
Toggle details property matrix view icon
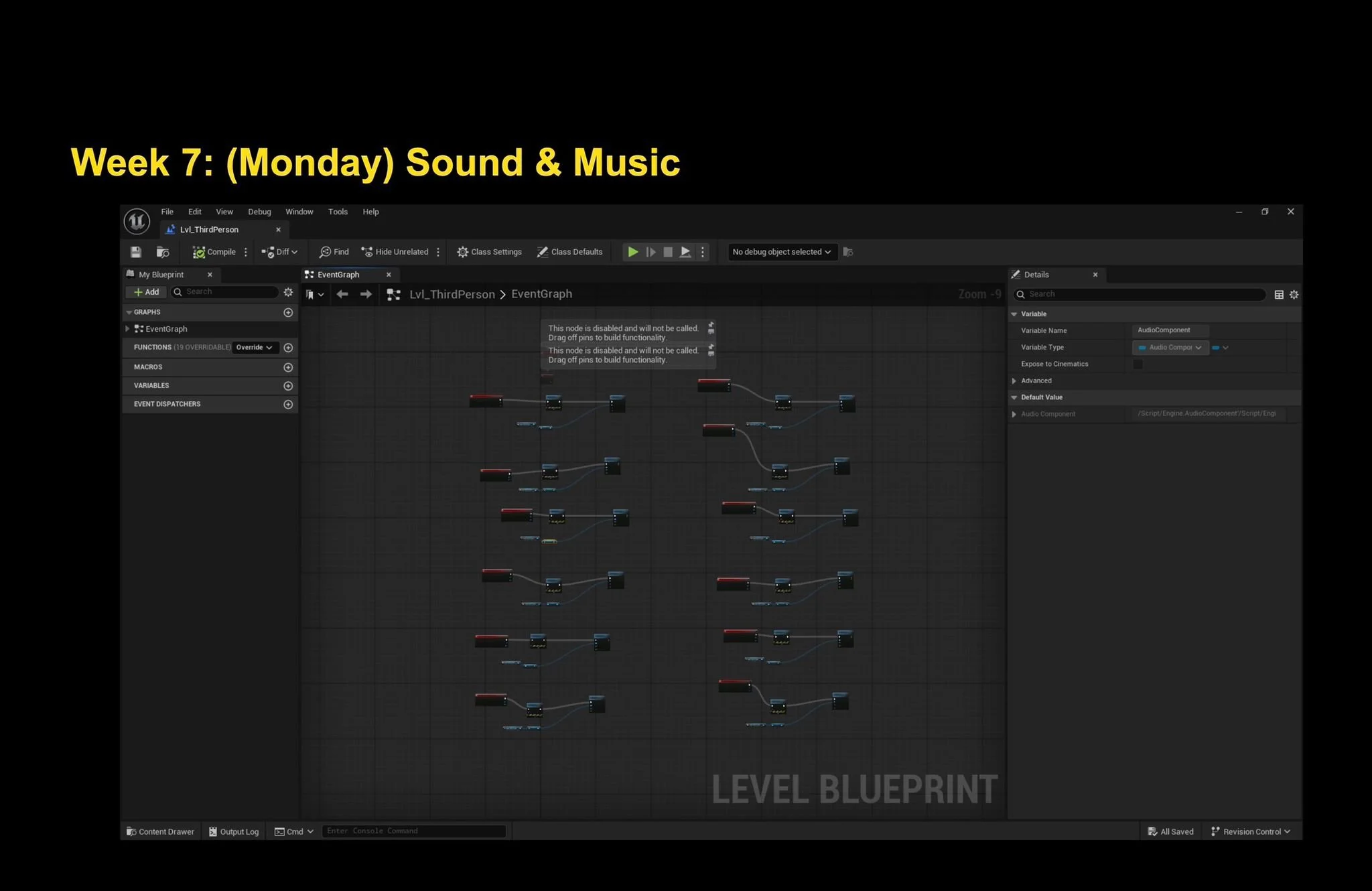coord(1279,295)
